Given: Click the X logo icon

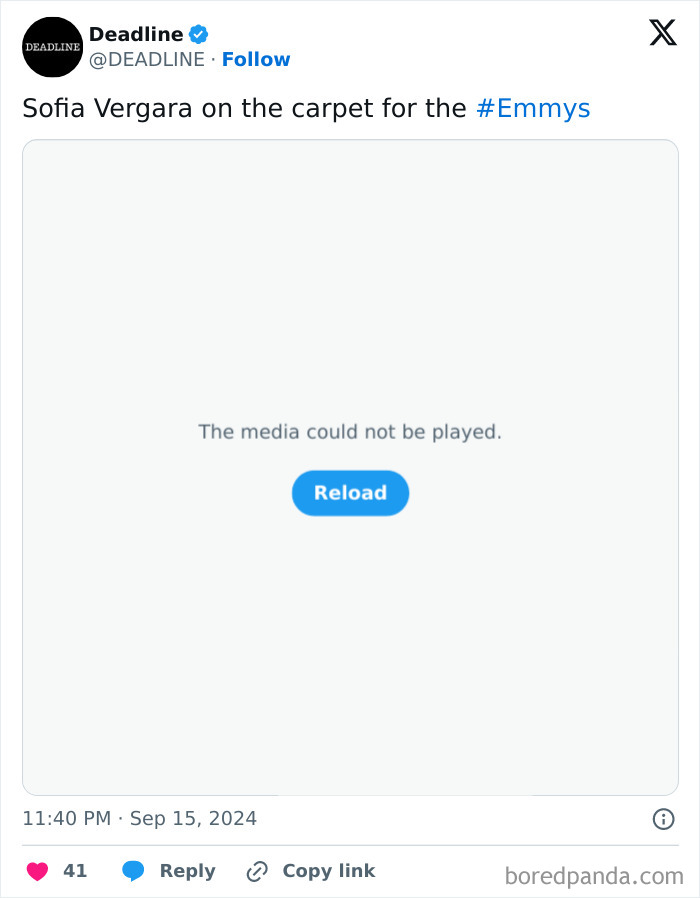Looking at the screenshot, I should point(662,32).
